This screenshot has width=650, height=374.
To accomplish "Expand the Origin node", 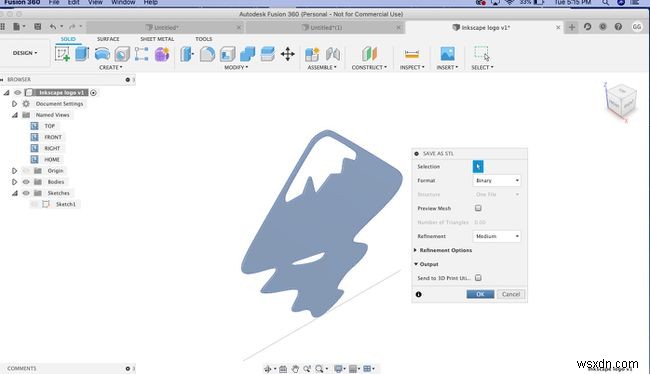I will coord(15,170).
